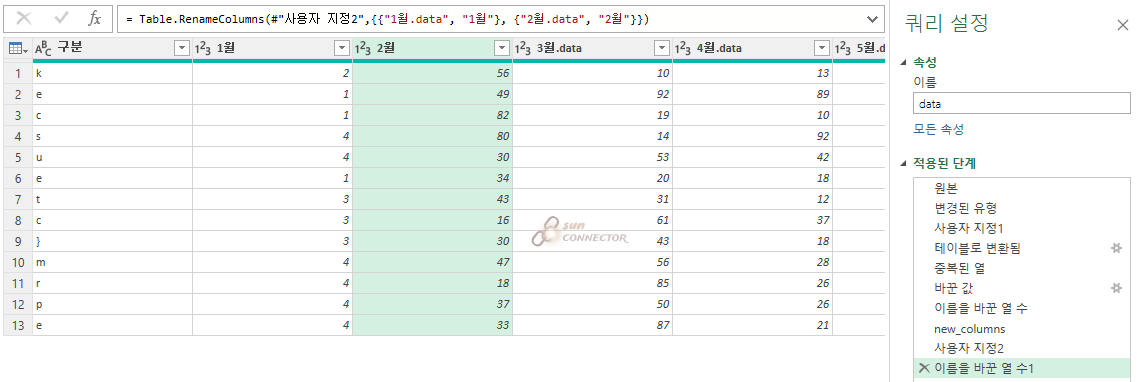Click cell k in row 1
The image size is (1137, 382).
tap(112, 73)
